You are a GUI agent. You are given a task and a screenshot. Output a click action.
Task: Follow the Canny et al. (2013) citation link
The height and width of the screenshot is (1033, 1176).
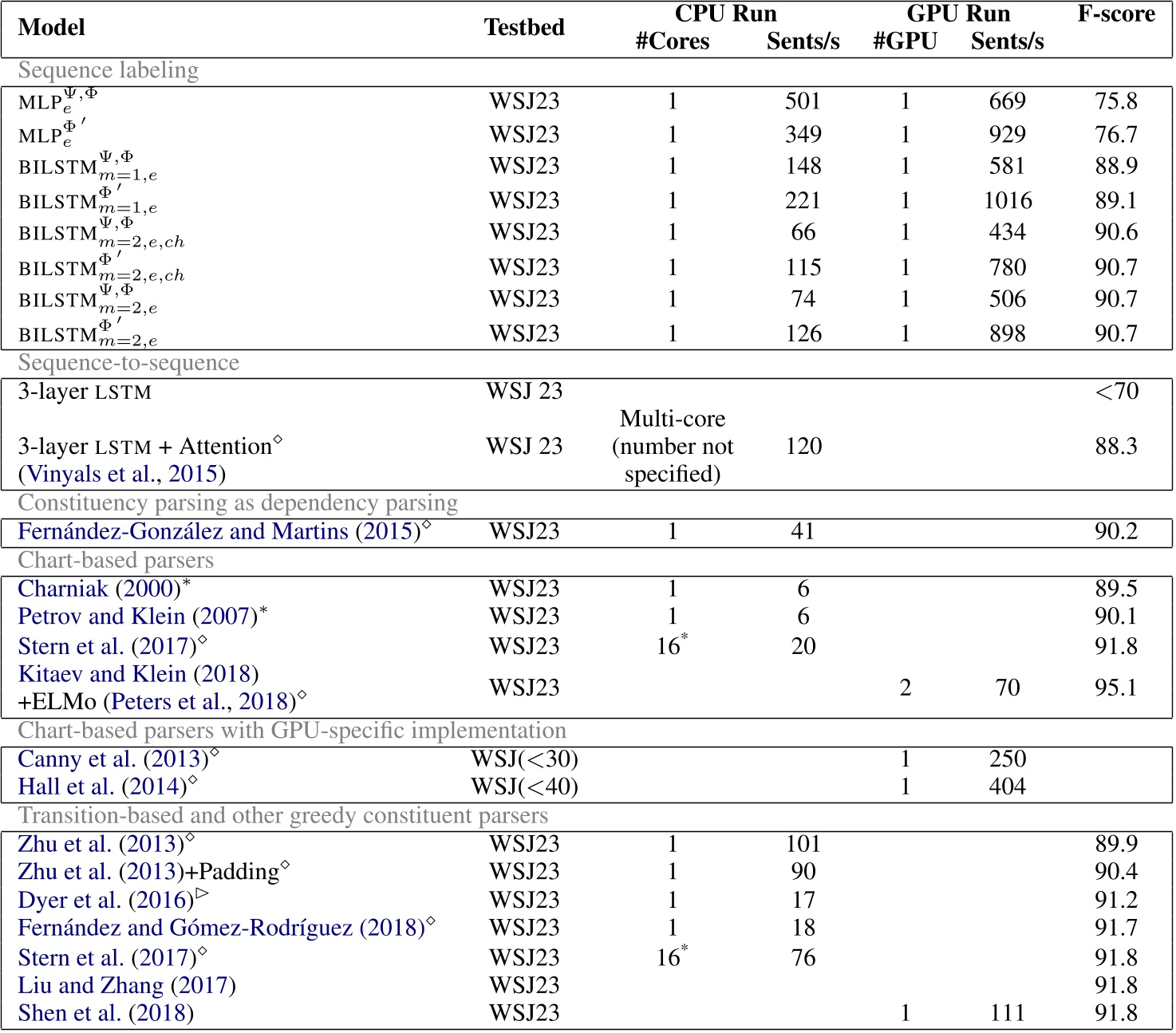tap(112, 759)
